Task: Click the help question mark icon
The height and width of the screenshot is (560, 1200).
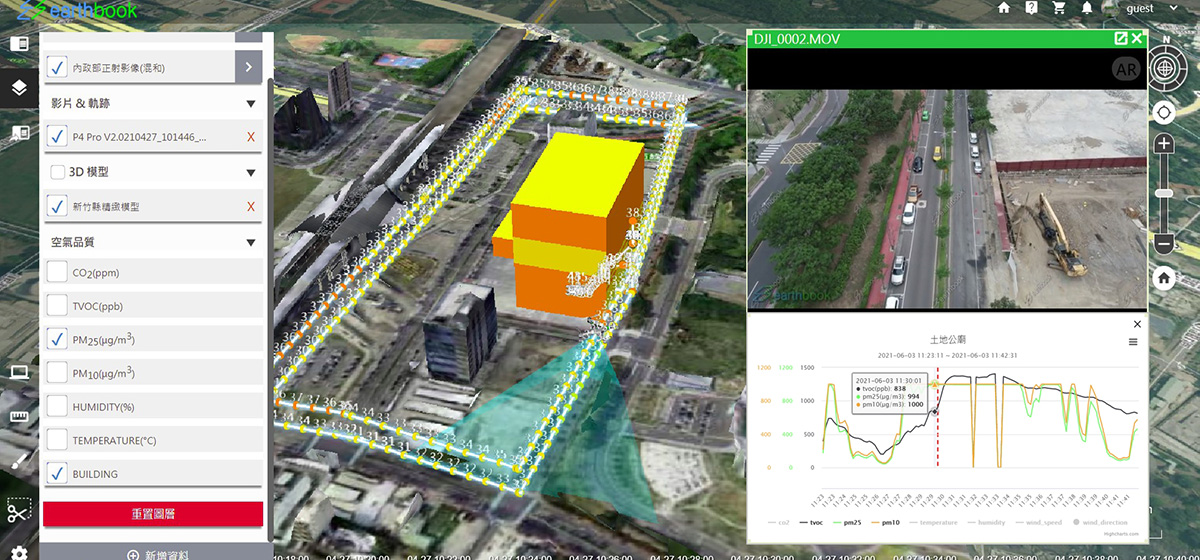Action: 1031,8
